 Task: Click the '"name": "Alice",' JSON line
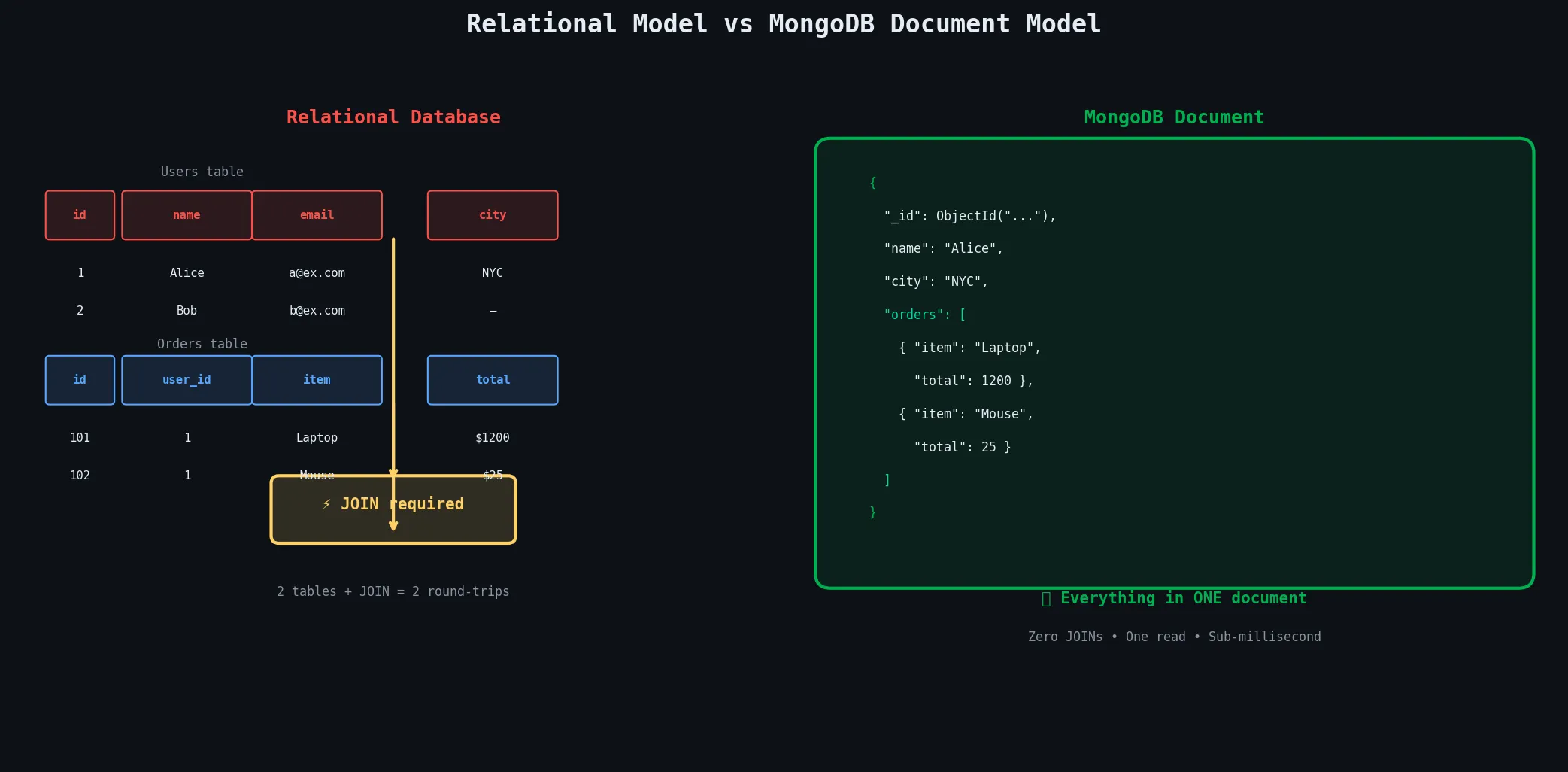(943, 248)
